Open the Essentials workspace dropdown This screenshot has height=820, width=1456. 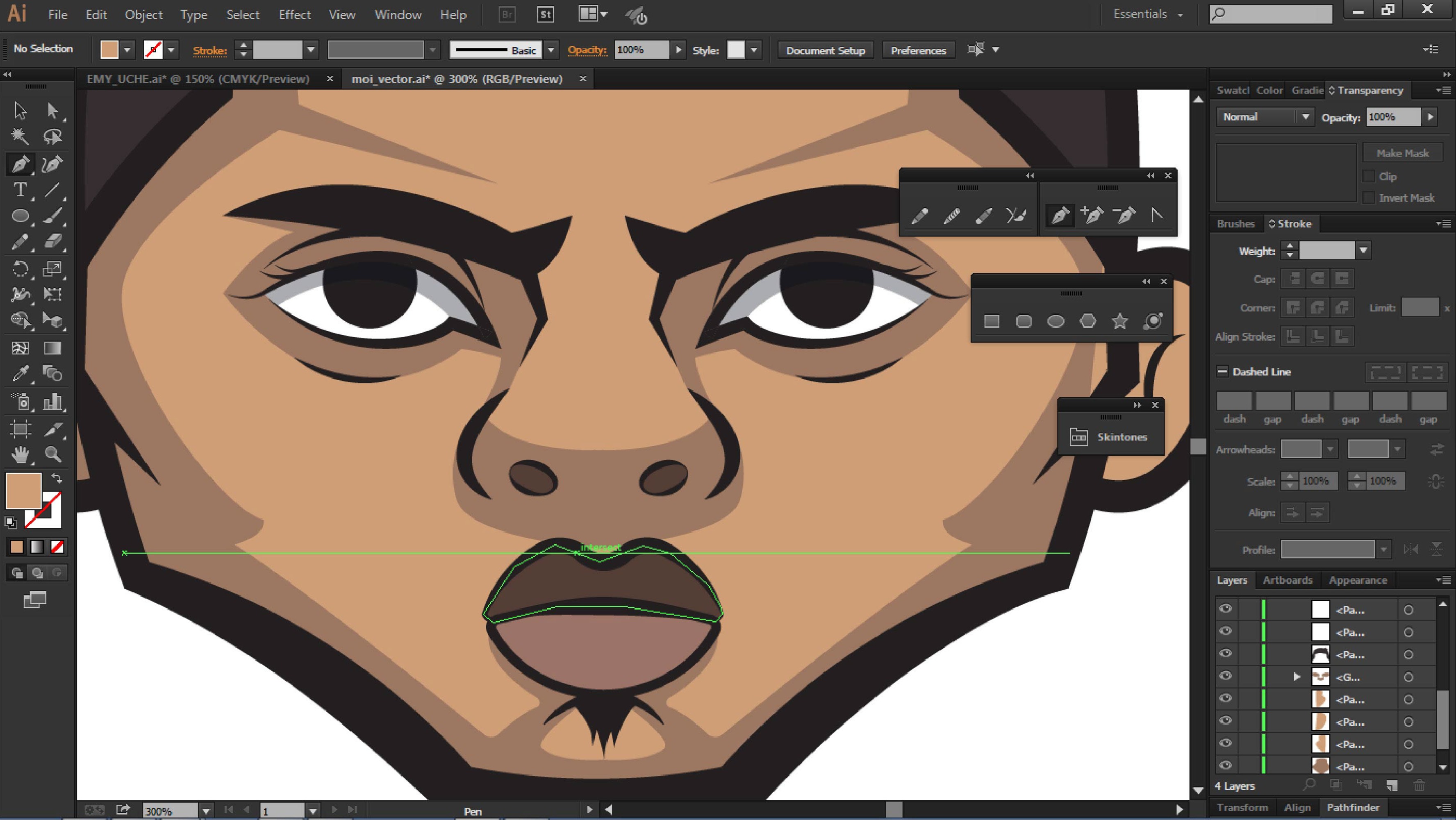[x=1147, y=14]
